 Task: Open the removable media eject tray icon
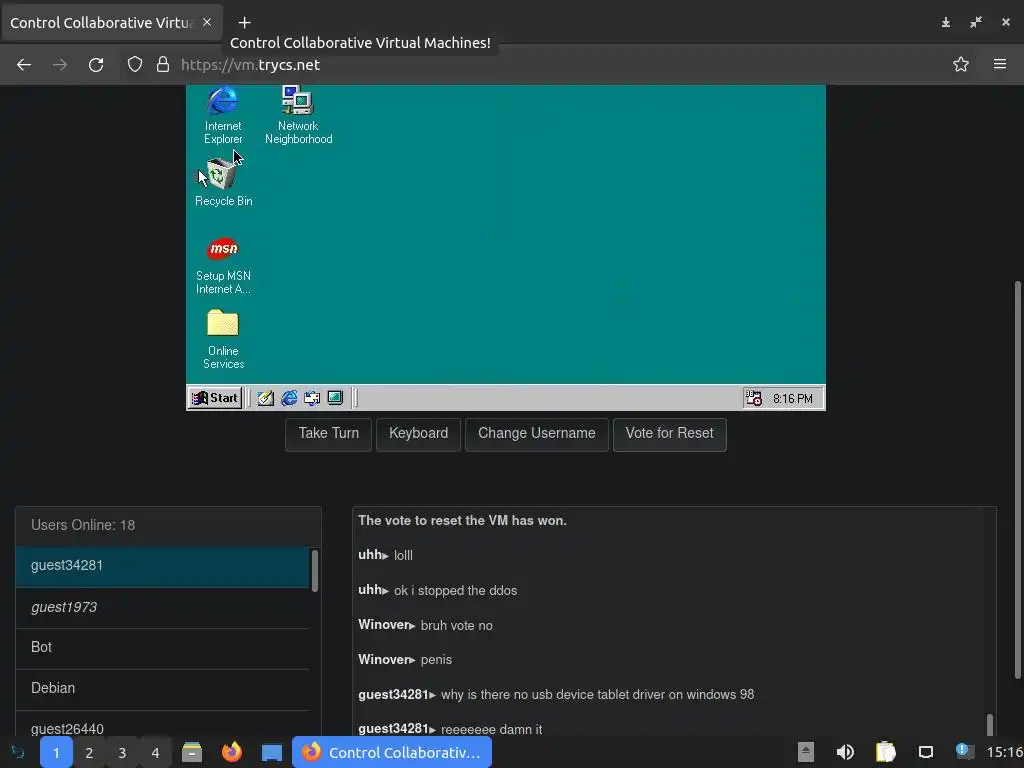pos(806,752)
